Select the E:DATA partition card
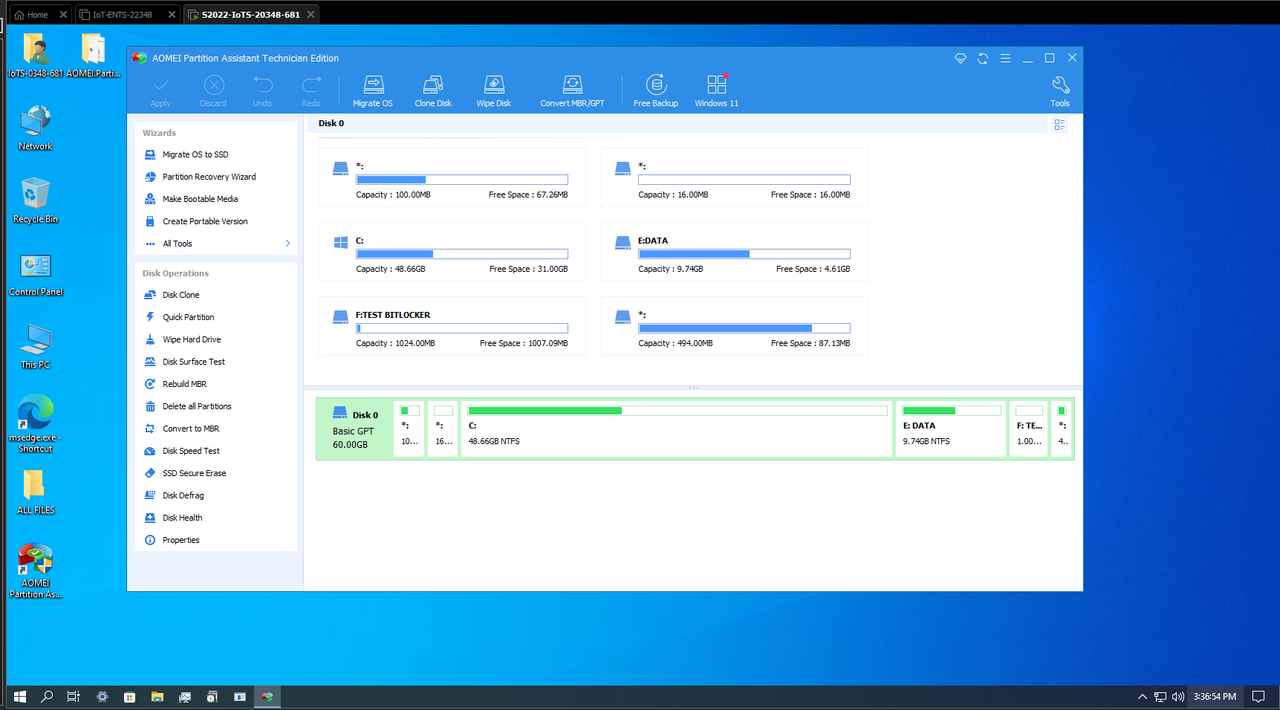The height and width of the screenshot is (710, 1280). 734,252
